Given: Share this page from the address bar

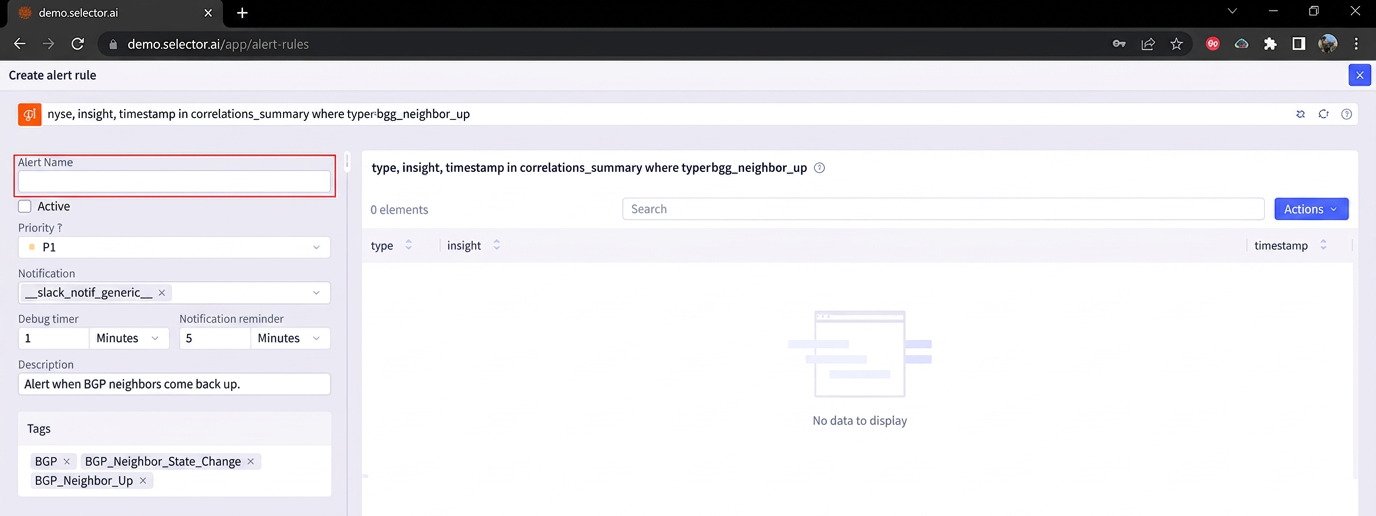Looking at the screenshot, I should pos(1148,44).
